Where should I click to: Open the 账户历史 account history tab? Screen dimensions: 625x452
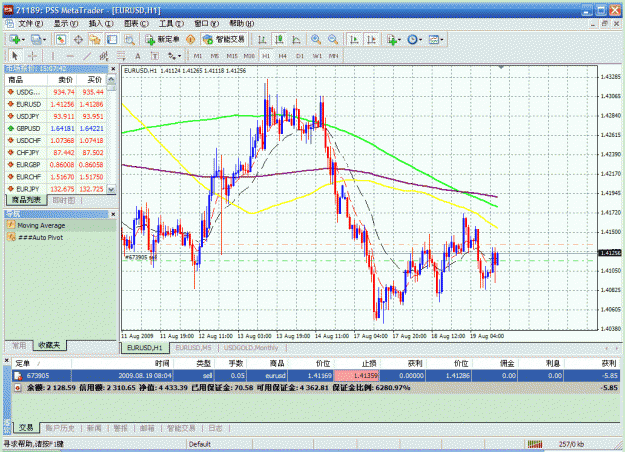click(x=60, y=428)
